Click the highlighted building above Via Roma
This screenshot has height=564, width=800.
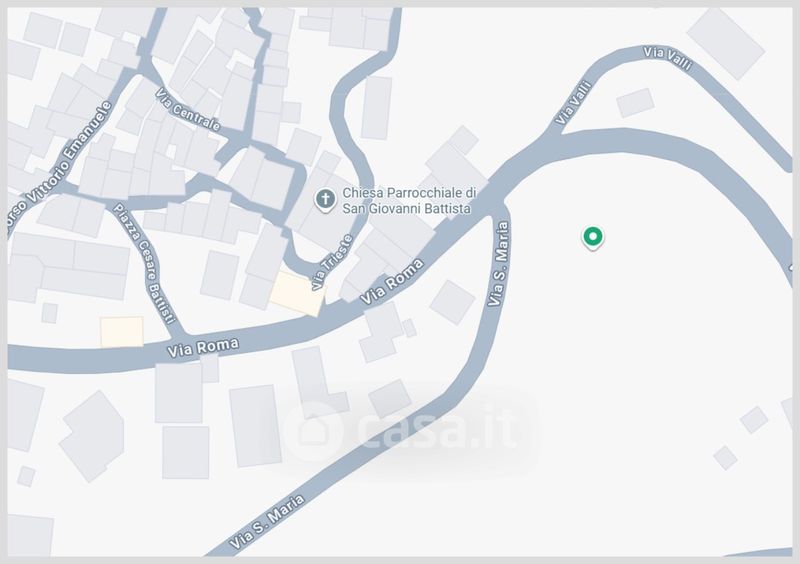122,332
